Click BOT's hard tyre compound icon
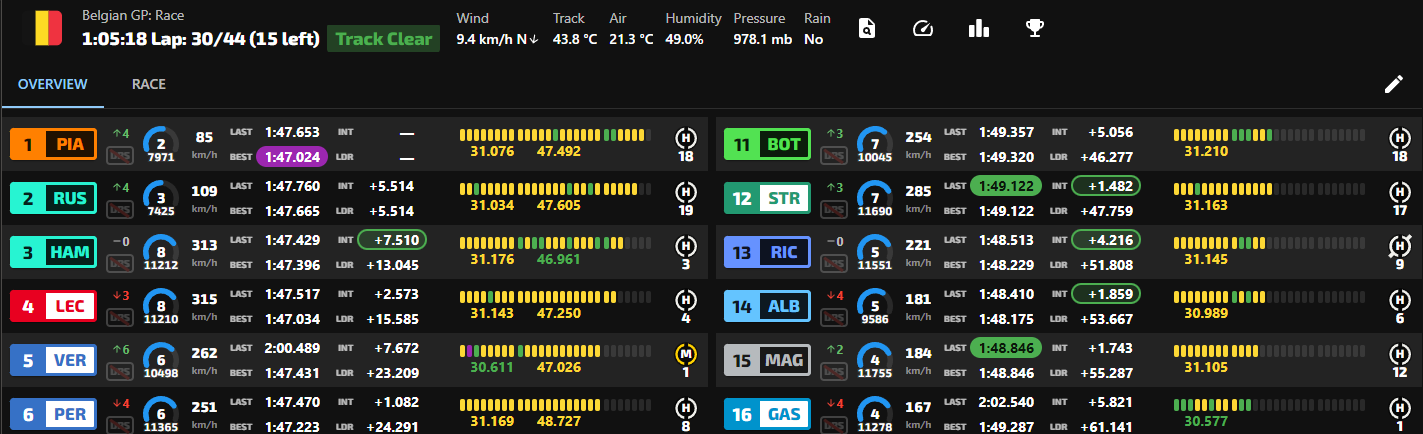This screenshot has height=434, width=1423. tap(1400, 136)
